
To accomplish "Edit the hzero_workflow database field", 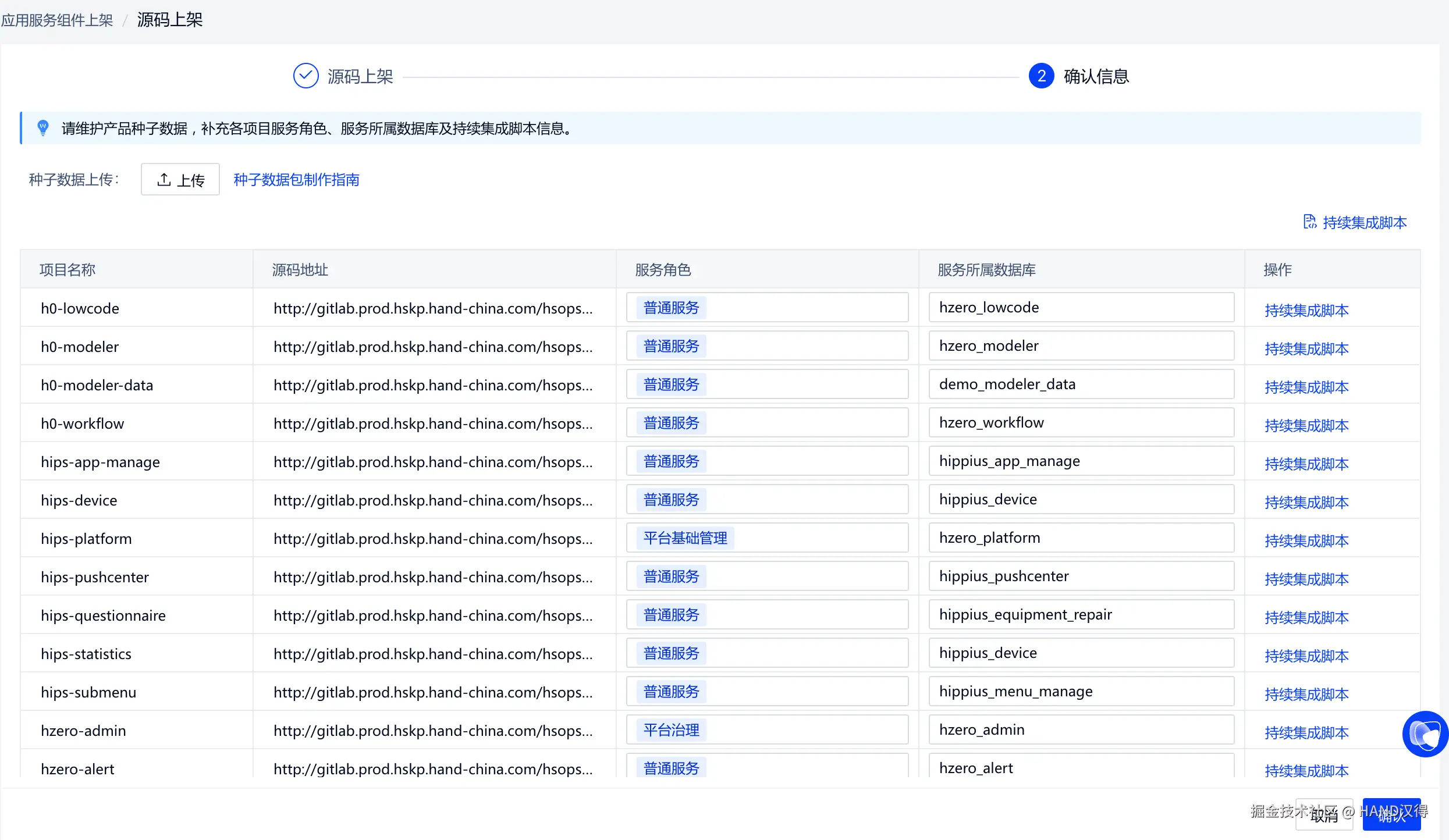I will (1081, 423).
